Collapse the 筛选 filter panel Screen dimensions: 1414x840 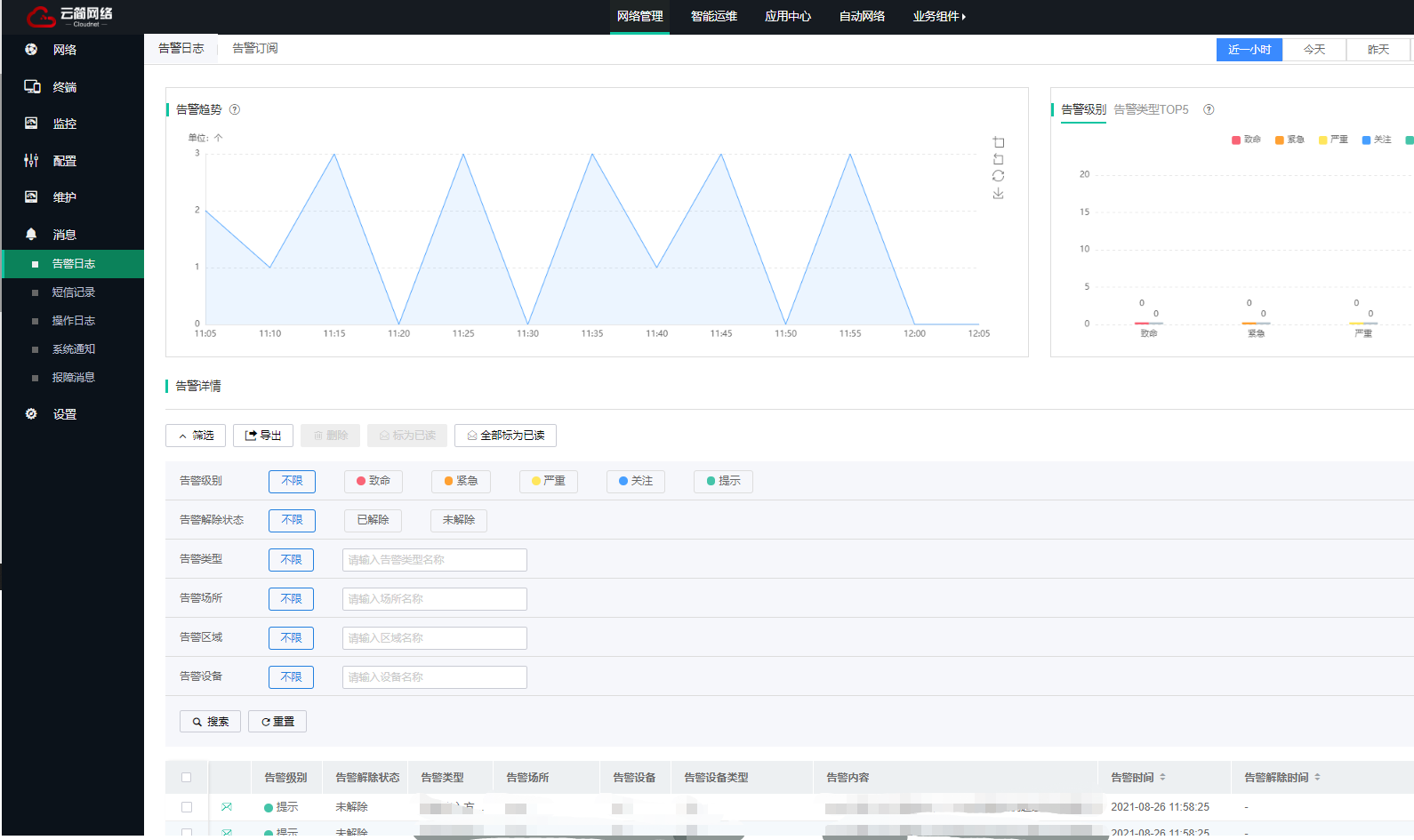pos(196,436)
